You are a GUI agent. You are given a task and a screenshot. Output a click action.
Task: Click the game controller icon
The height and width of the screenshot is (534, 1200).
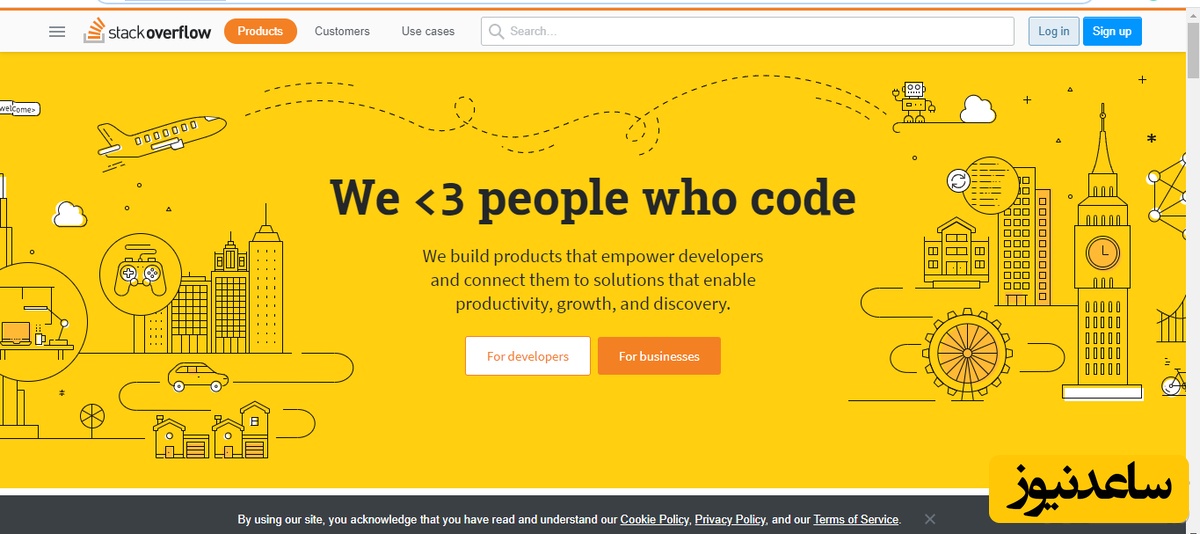140,272
